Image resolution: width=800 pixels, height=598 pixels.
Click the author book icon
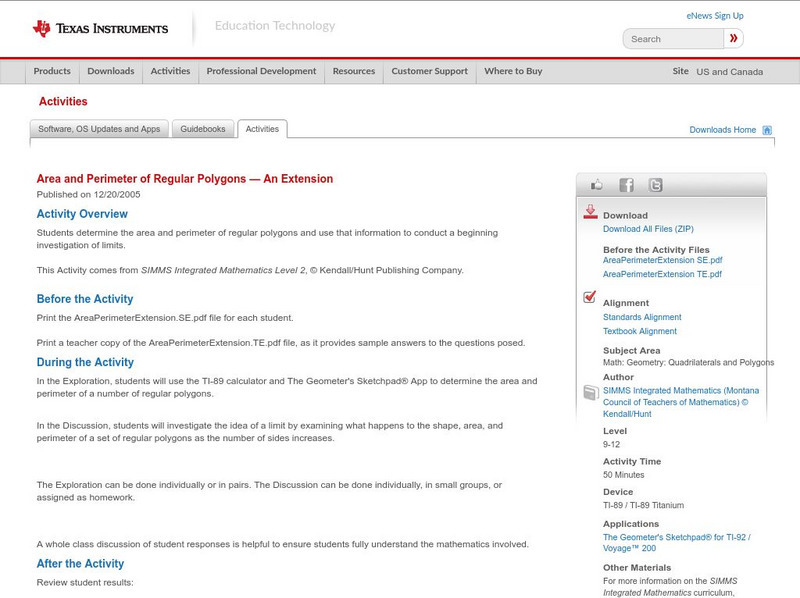pos(591,392)
